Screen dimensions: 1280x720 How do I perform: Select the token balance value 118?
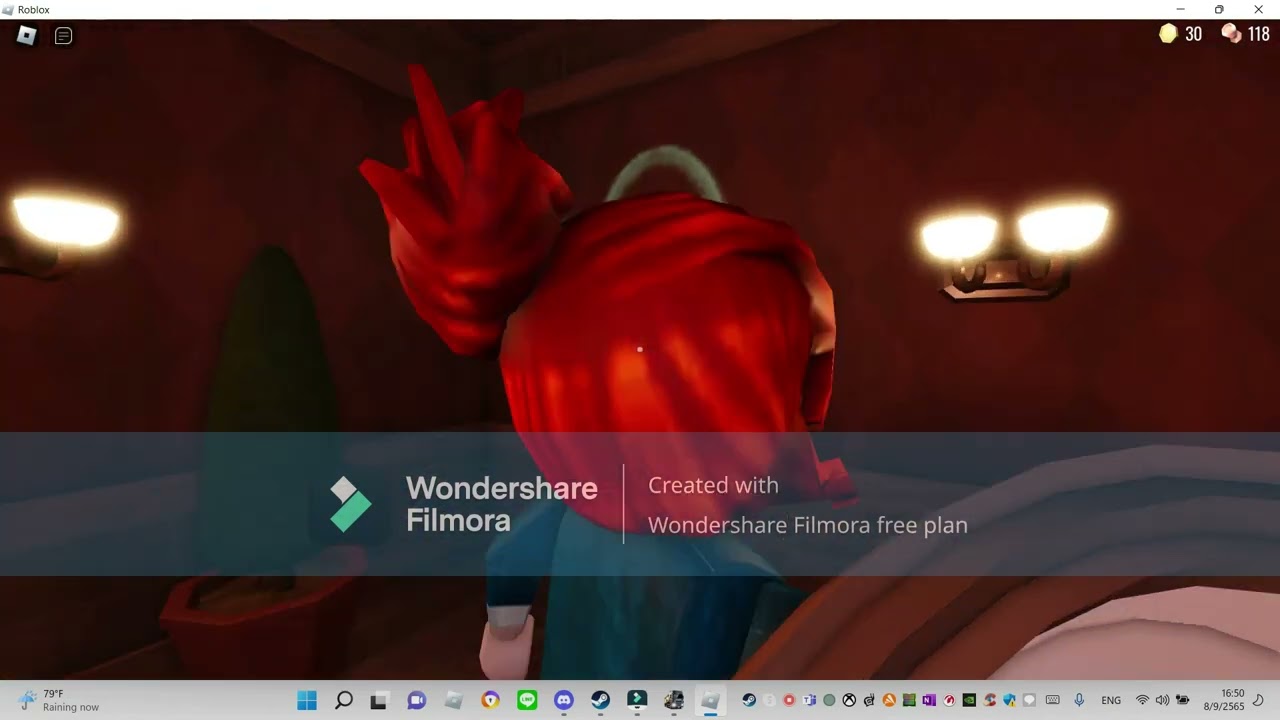click(1258, 34)
